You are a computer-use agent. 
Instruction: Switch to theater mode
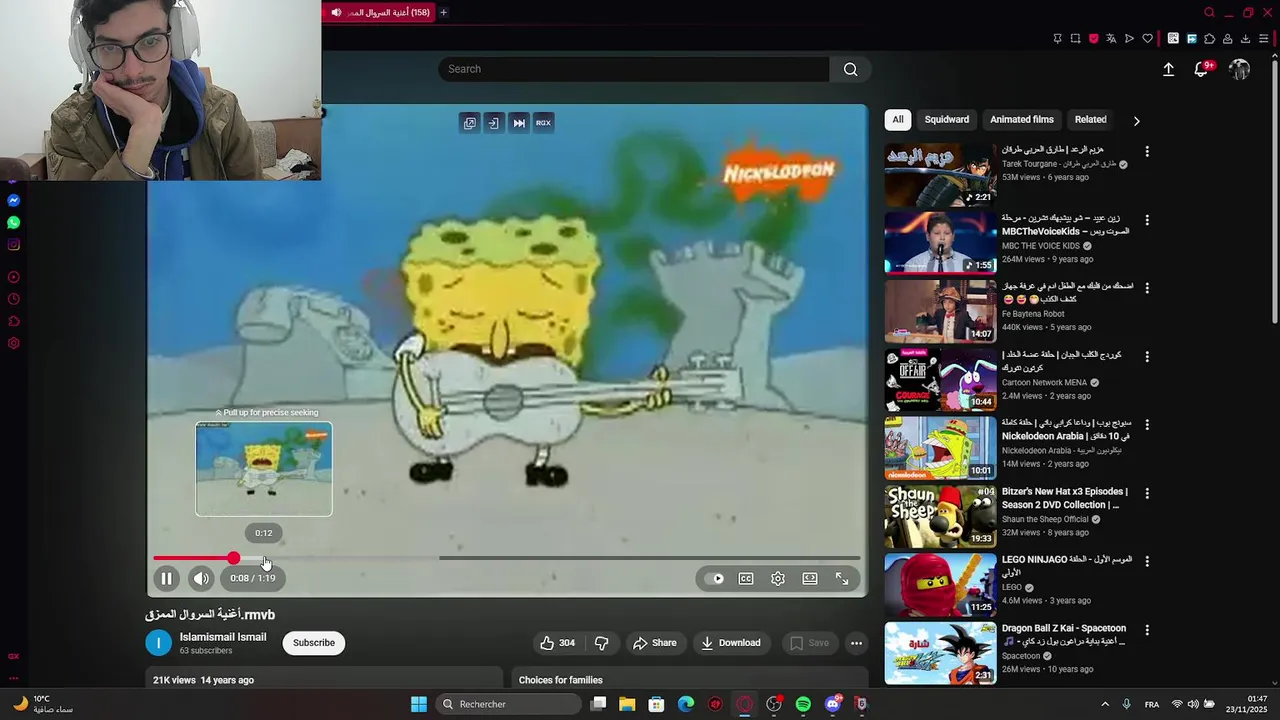point(810,578)
